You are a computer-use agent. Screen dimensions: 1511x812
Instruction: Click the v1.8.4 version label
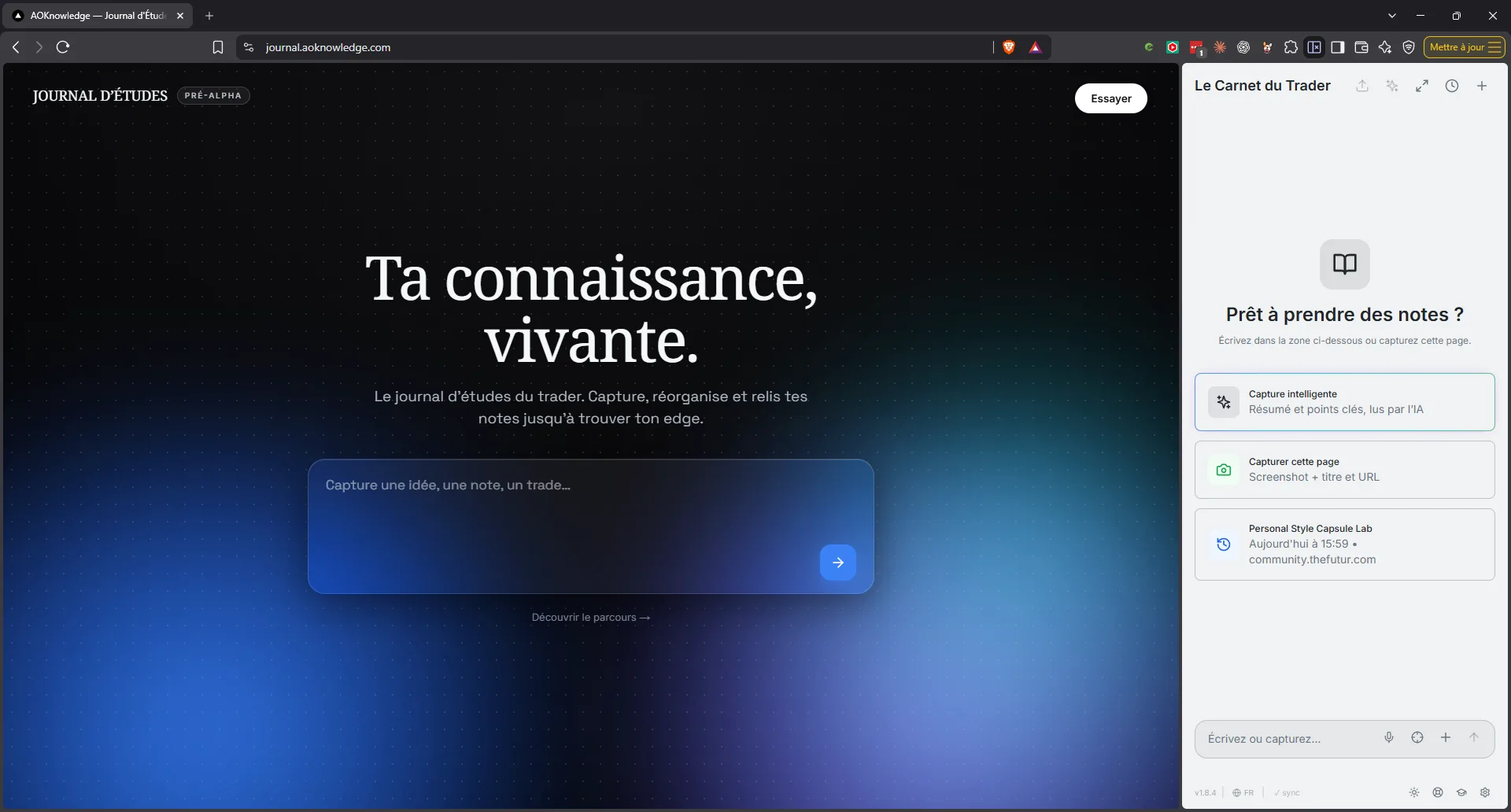click(x=1205, y=792)
